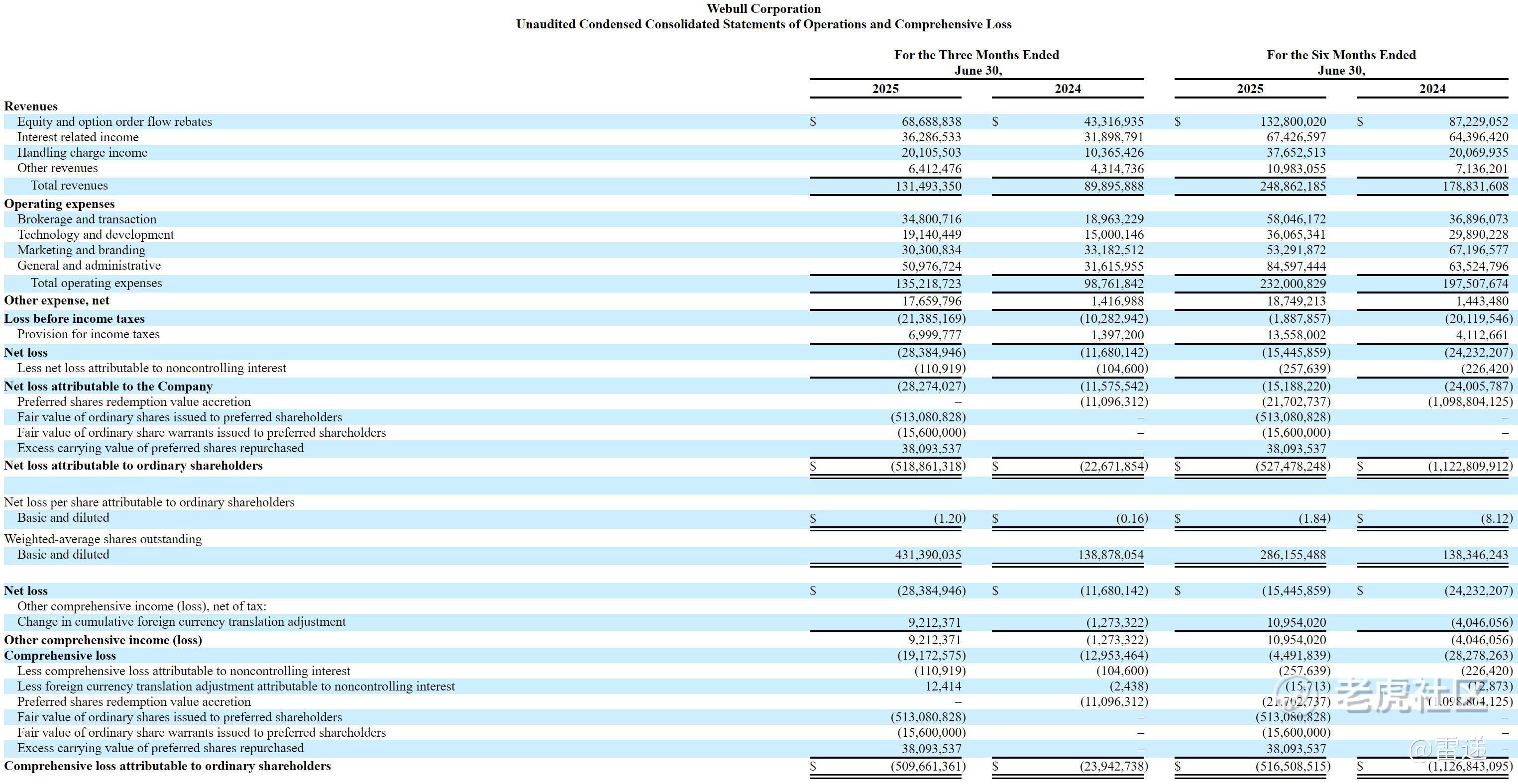This screenshot has width=1518, height=784.
Task: Click the Equity and option order flow rebates label
Action: click(114, 121)
